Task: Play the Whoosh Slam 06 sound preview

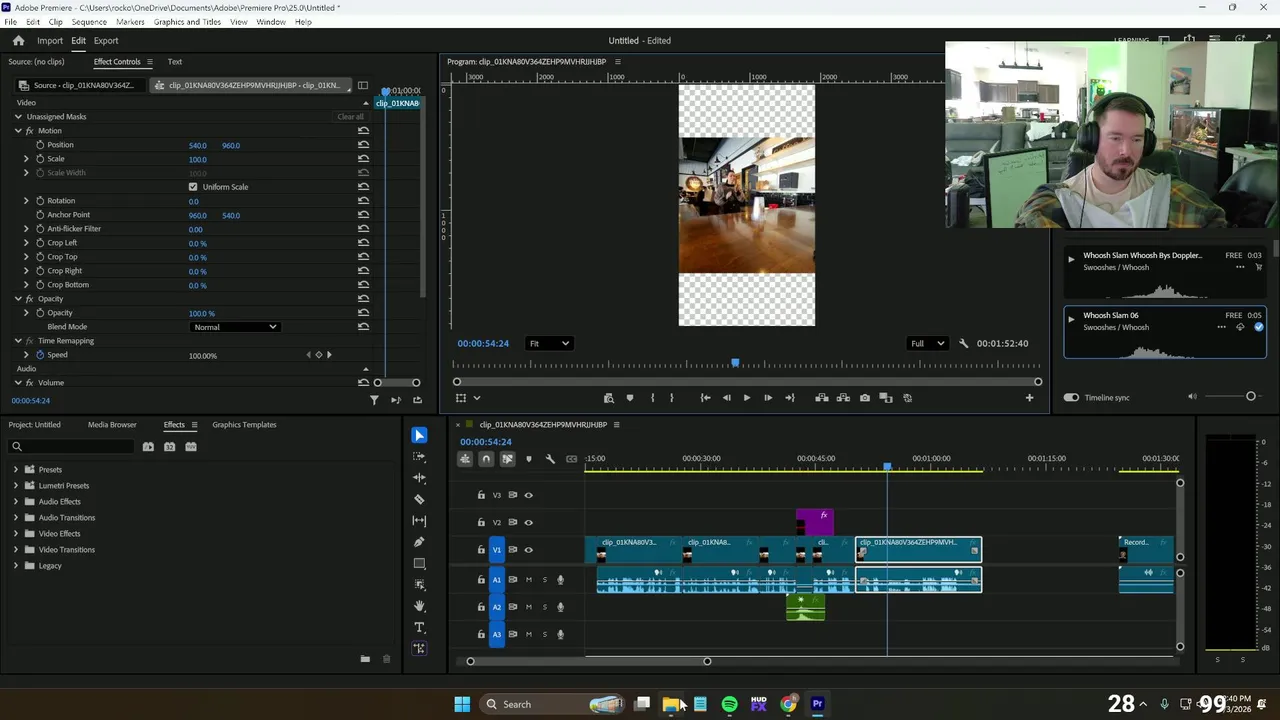Action: coord(1071,319)
